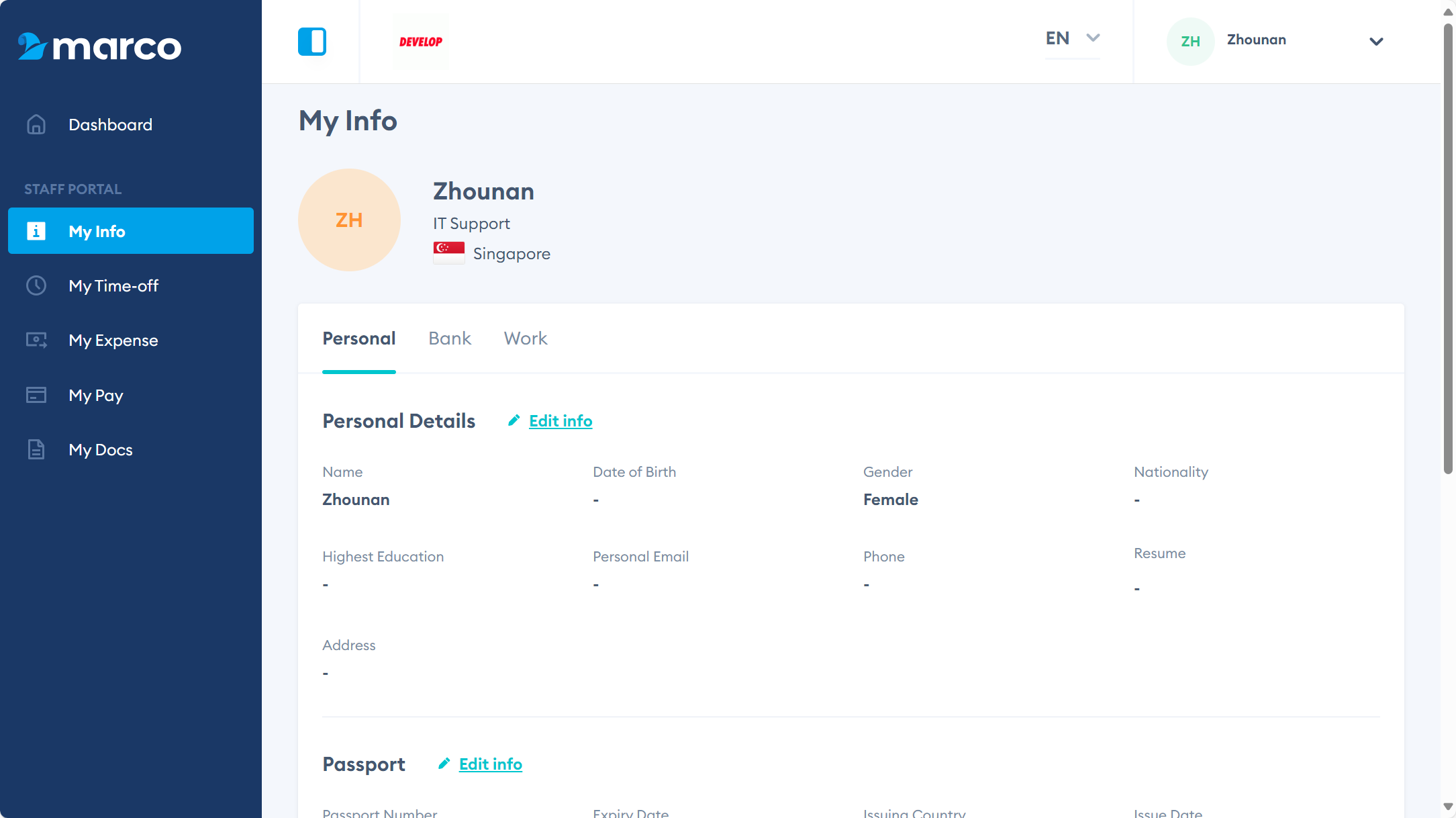Click Edit info link for Passport
Viewport: 1456px width, 818px height.
pyautogui.click(x=491, y=764)
